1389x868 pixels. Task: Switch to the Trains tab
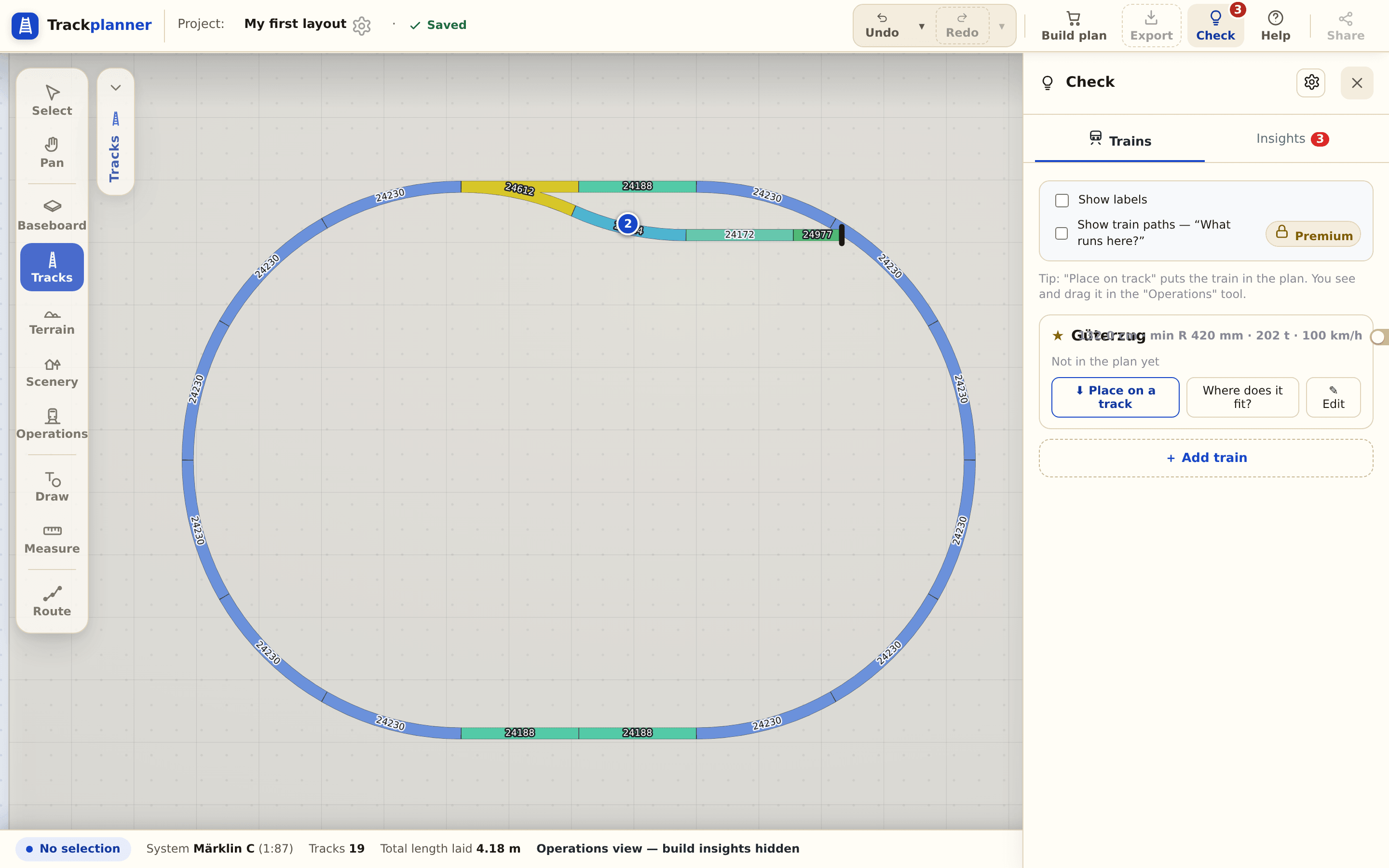pyautogui.click(x=1120, y=140)
